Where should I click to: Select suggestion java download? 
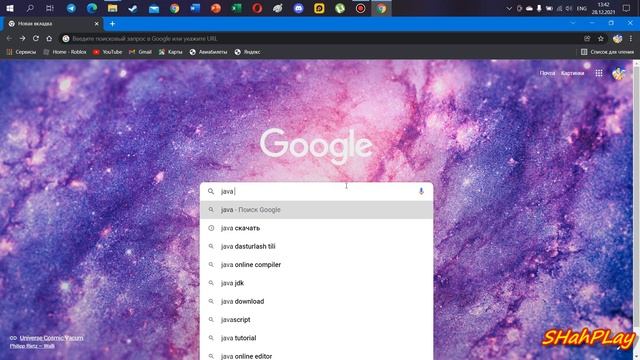(316, 301)
